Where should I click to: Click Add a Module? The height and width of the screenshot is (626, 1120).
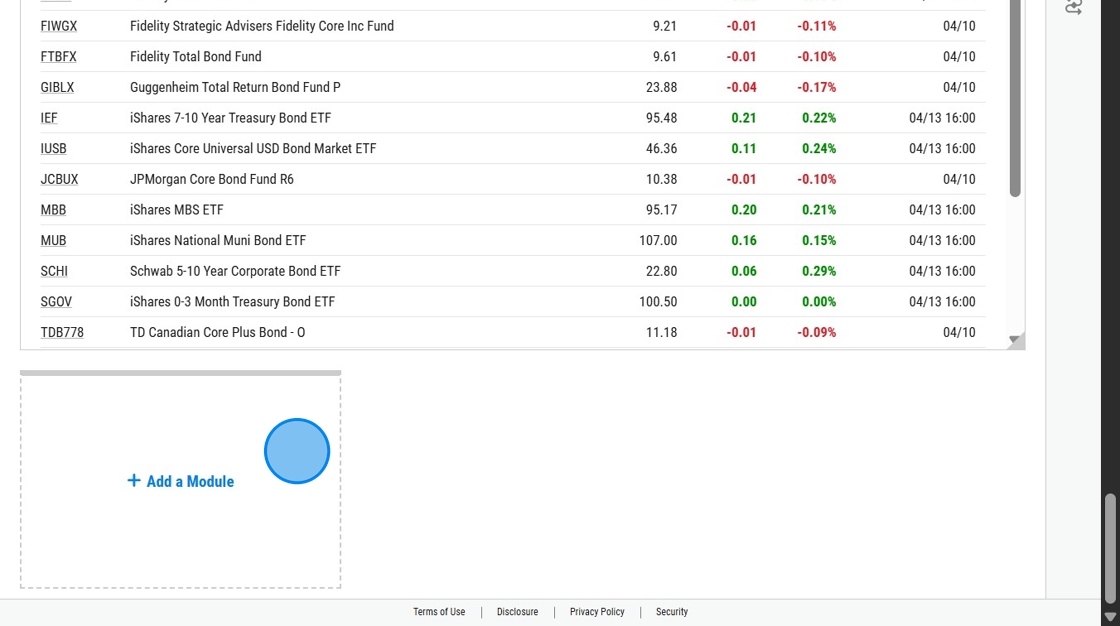181,482
